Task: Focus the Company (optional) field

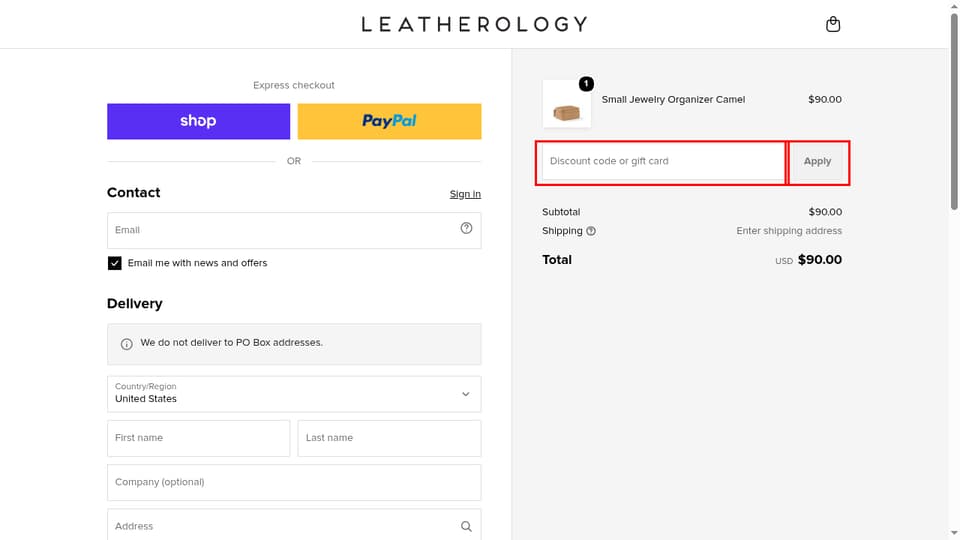Action: [294, 482]
